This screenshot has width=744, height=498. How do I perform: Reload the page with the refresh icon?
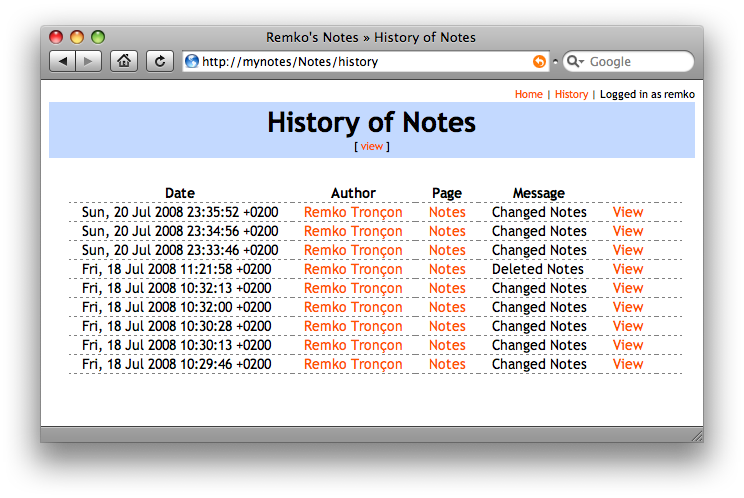(160, 61)
